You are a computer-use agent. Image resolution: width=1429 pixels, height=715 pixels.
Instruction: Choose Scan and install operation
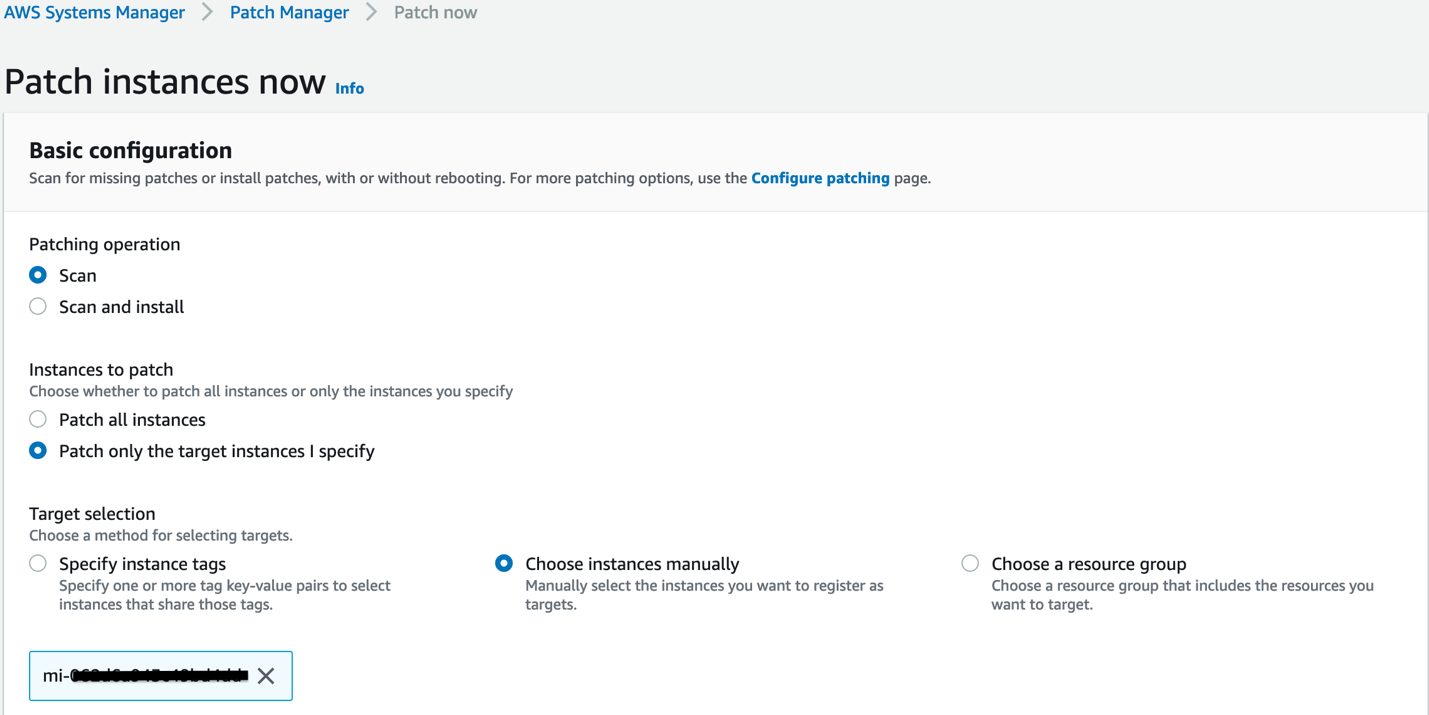[x=37, y=307]
